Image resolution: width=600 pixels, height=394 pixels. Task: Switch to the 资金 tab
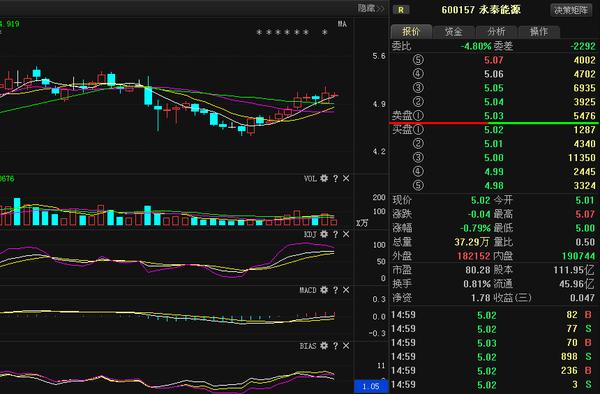point(453,32)
